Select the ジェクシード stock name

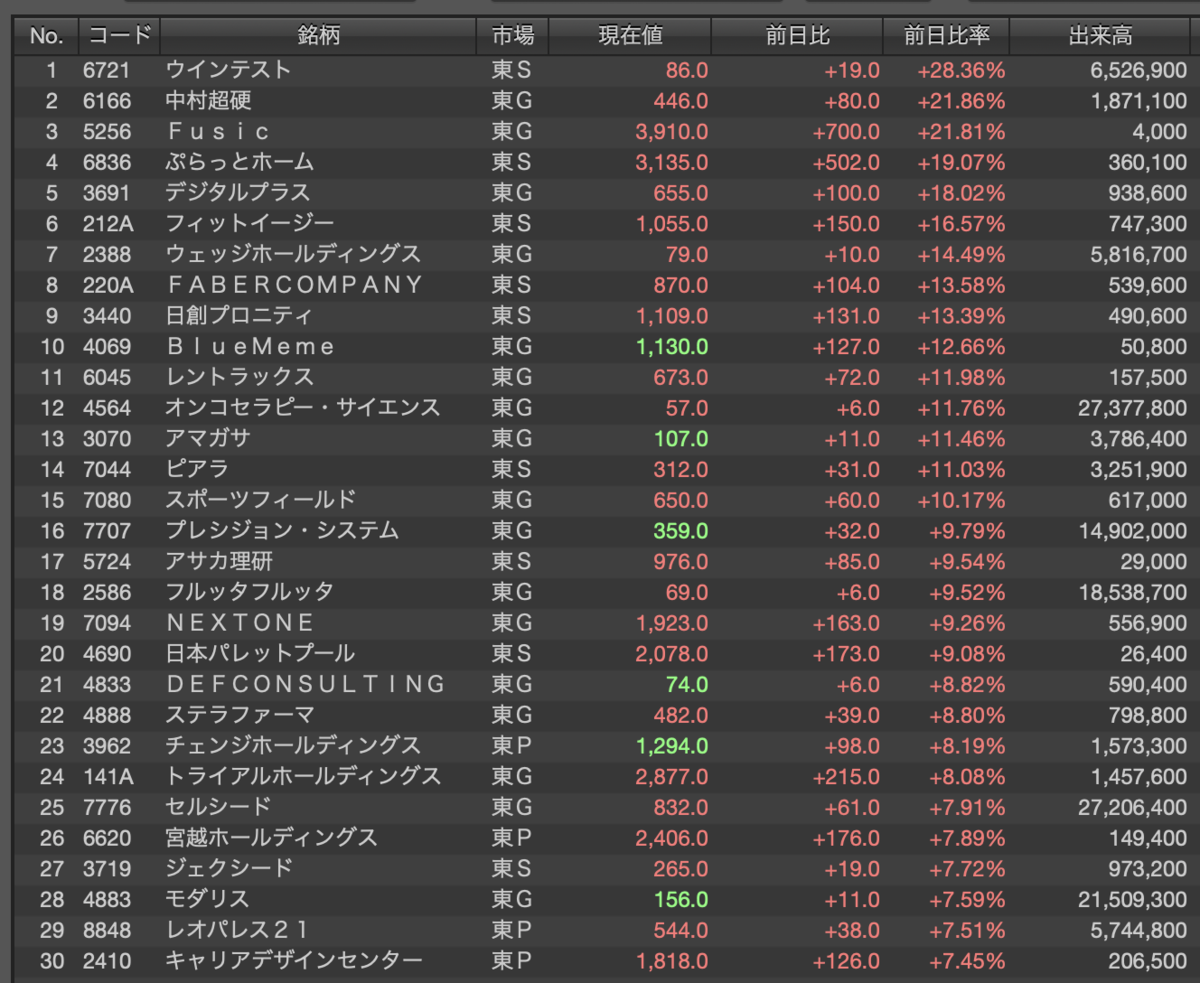point(228,869)
